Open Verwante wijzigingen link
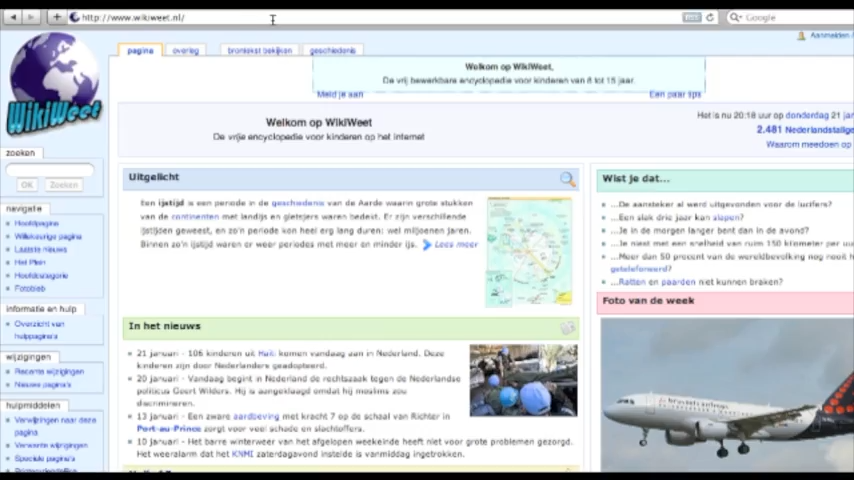 coord(51,446)
